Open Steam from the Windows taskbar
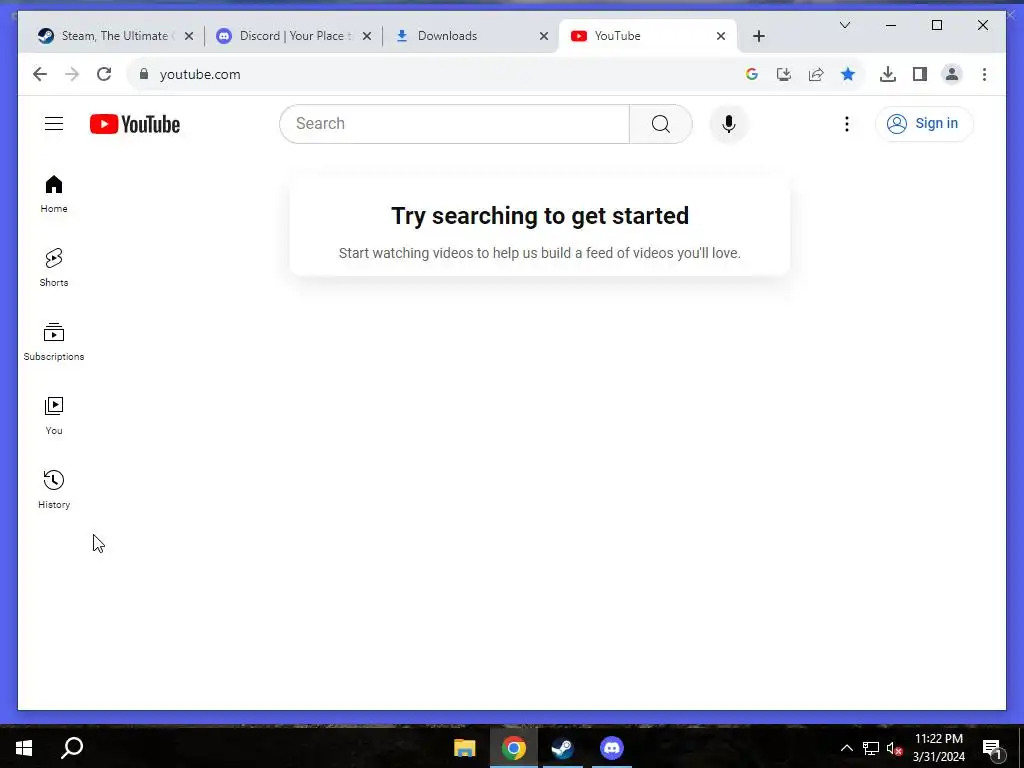Viewport: 1024px width, 768px height. [x=562, y=748]
